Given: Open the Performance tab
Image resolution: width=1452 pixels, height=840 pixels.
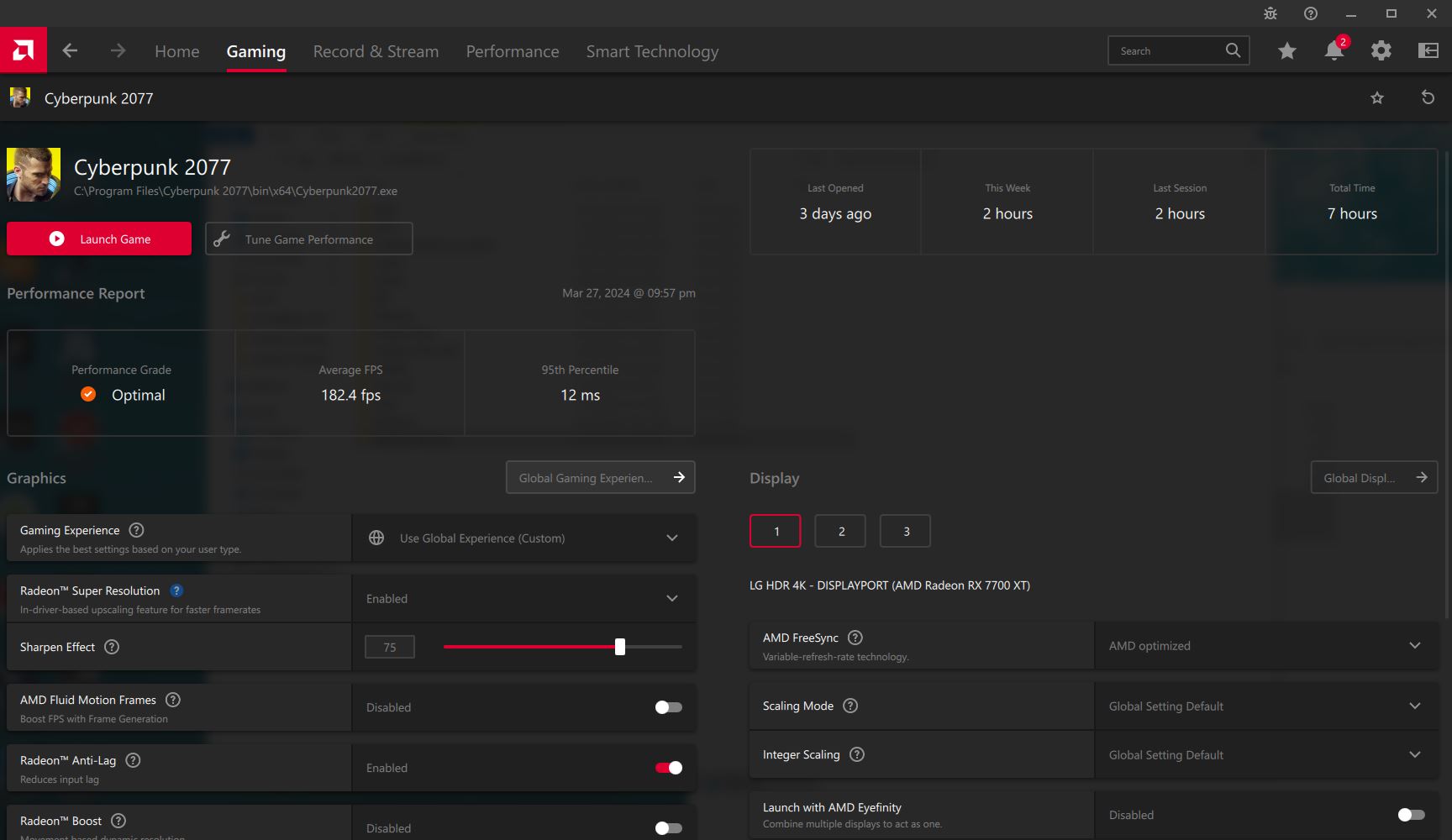Looking at the screenshot, I should pyautogui.click(x=513, y=51).
